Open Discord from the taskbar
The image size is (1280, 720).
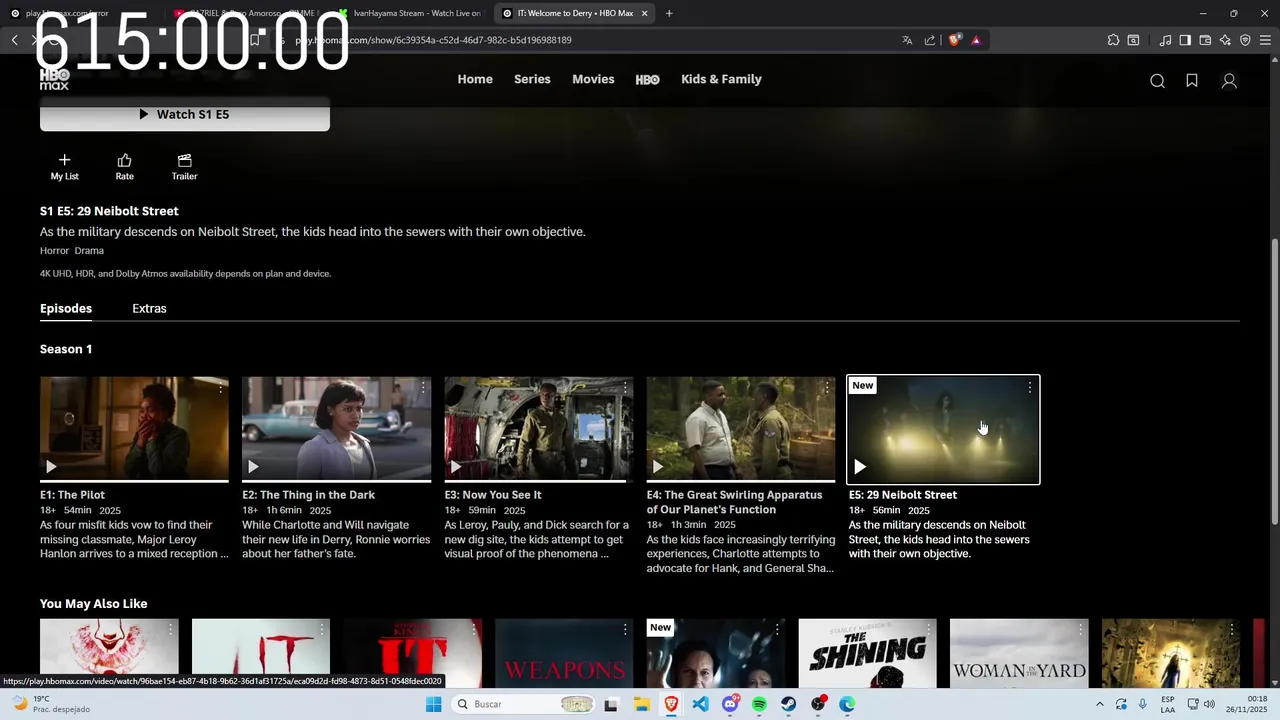coord(730,704)
